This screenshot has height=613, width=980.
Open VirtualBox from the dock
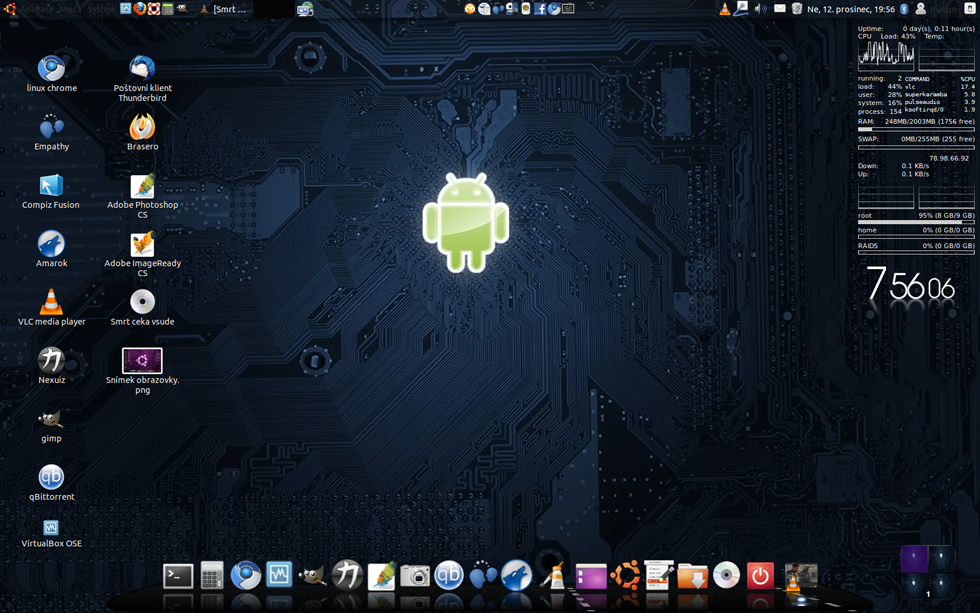(x=279, y=574)
